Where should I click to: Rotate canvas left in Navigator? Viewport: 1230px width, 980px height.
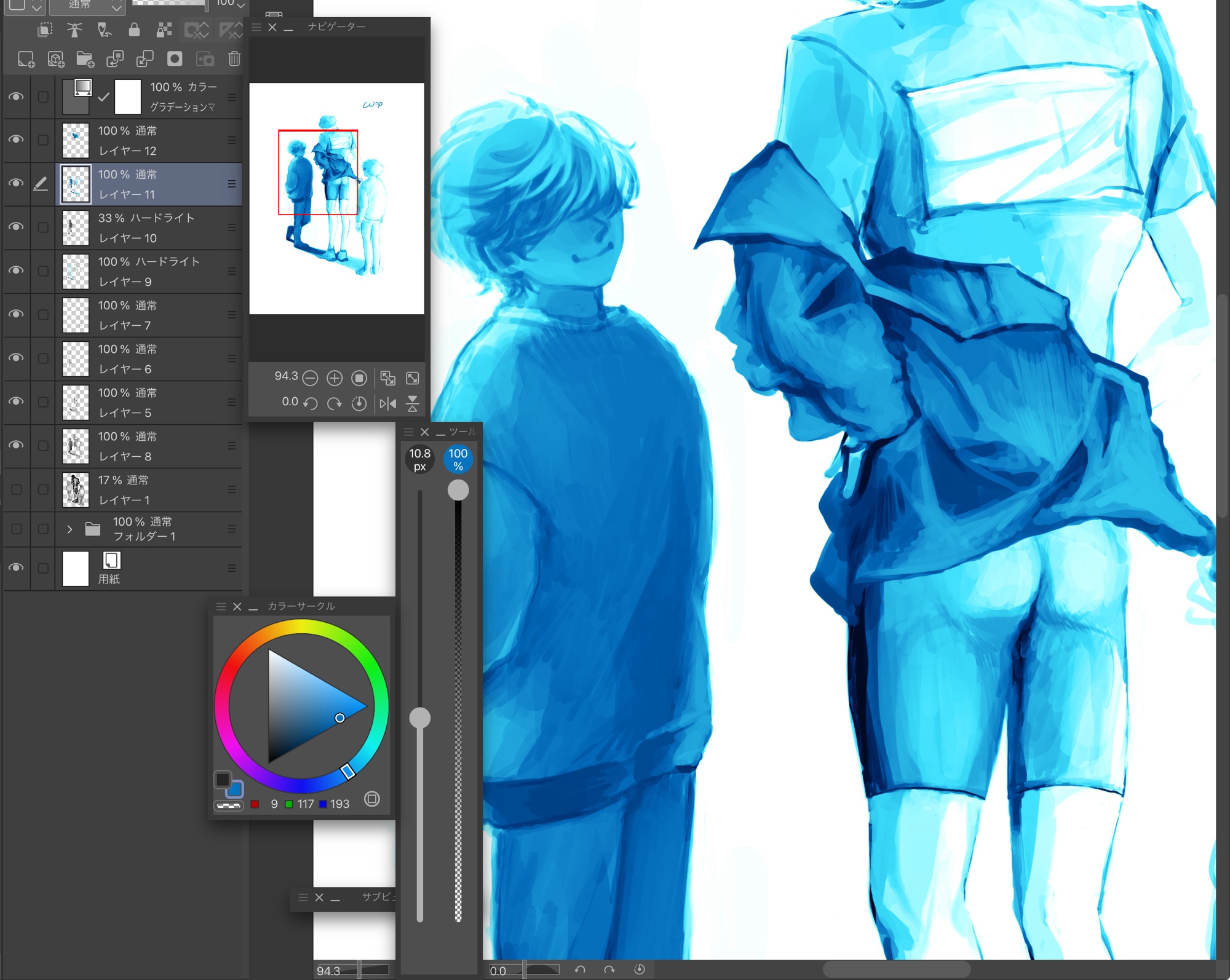coord(311,404)
